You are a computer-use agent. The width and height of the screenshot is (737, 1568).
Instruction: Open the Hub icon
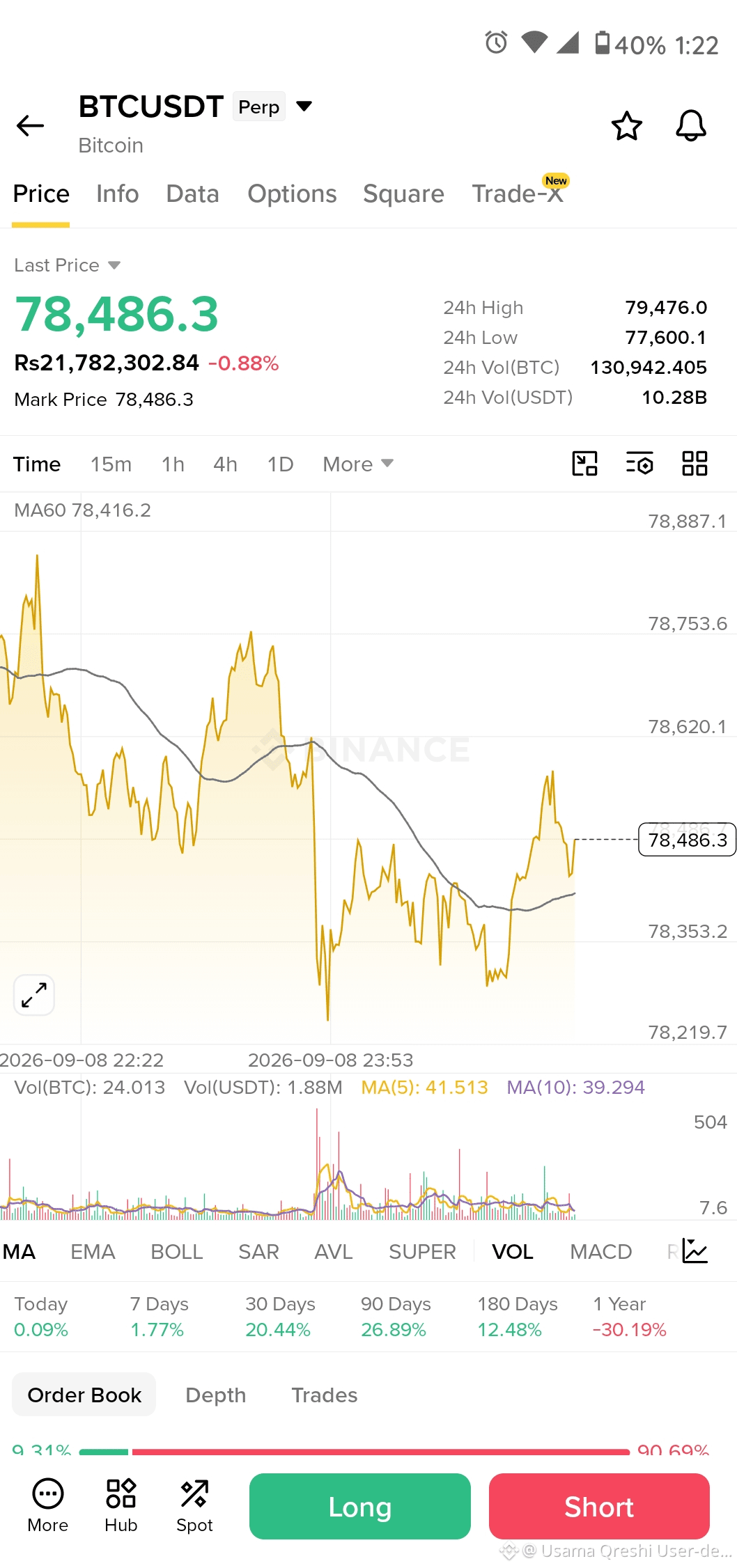coord(121,1505)
